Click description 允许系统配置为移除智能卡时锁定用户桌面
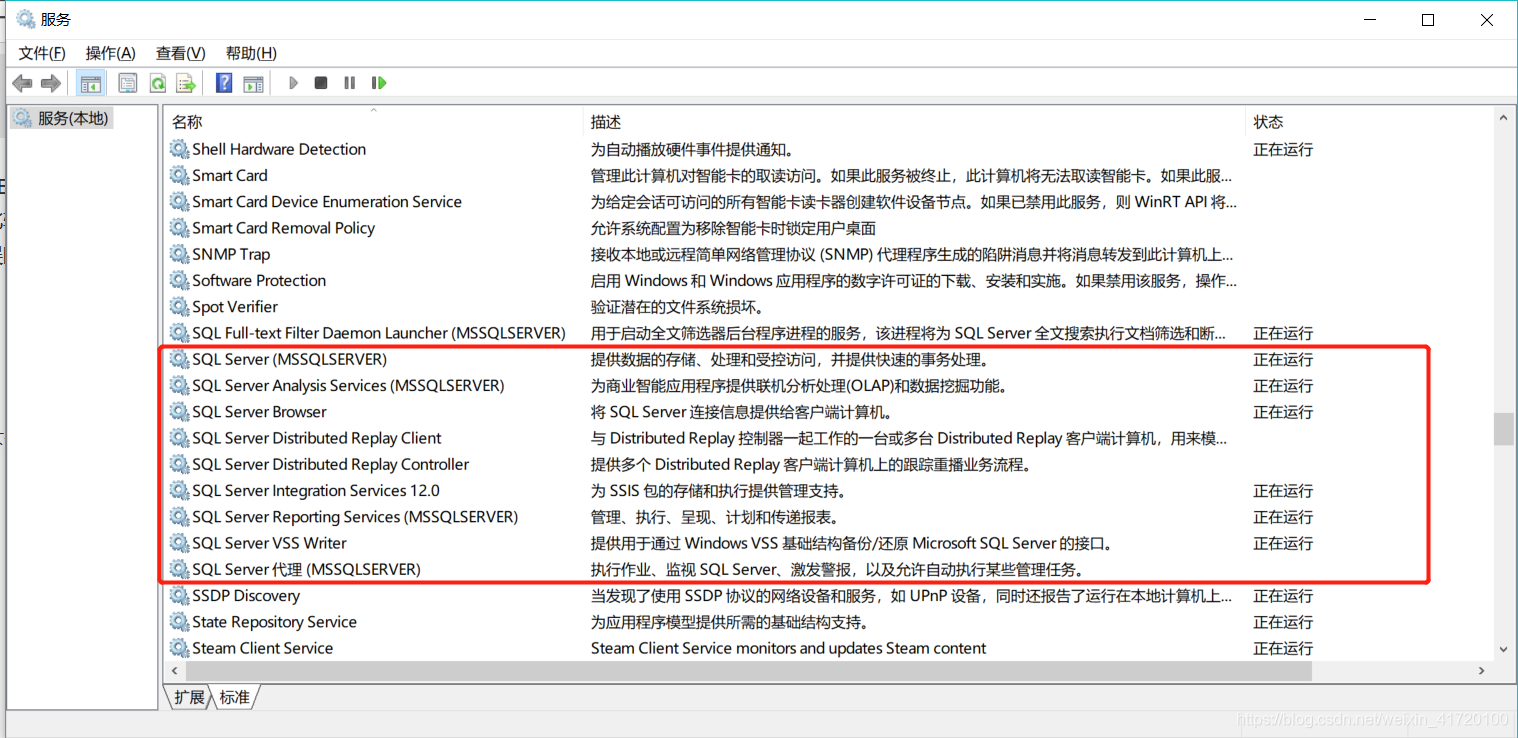 pos(733,228)
